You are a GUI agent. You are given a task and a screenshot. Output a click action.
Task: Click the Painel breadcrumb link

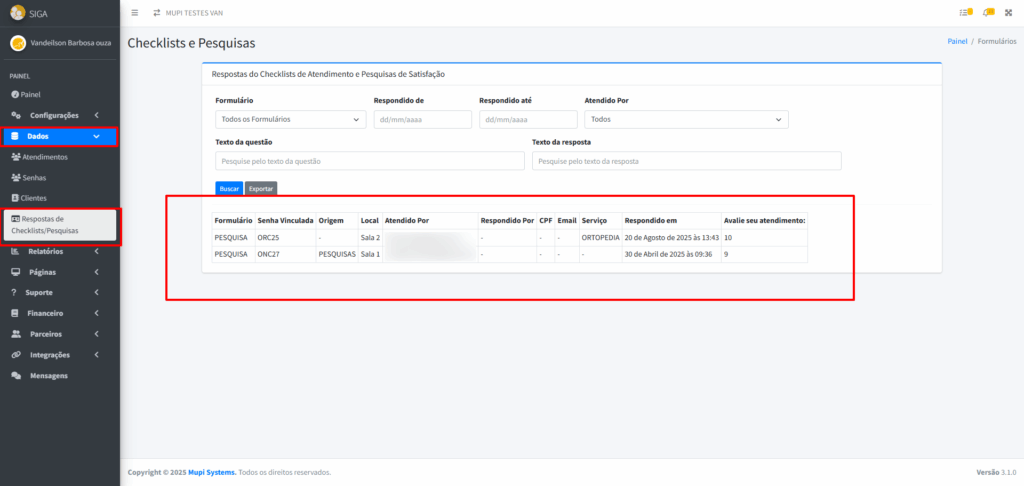point(957,42)
